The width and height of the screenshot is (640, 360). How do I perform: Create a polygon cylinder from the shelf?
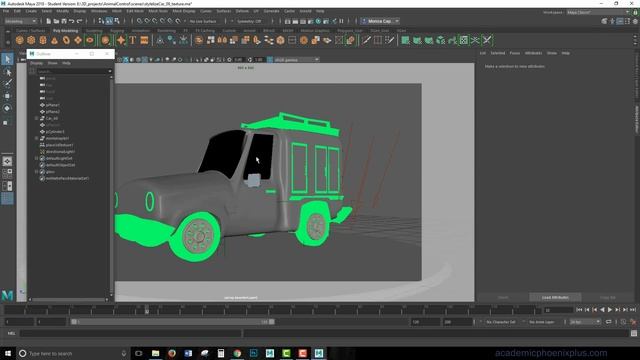pyautogui.click(x=43, y=40)
